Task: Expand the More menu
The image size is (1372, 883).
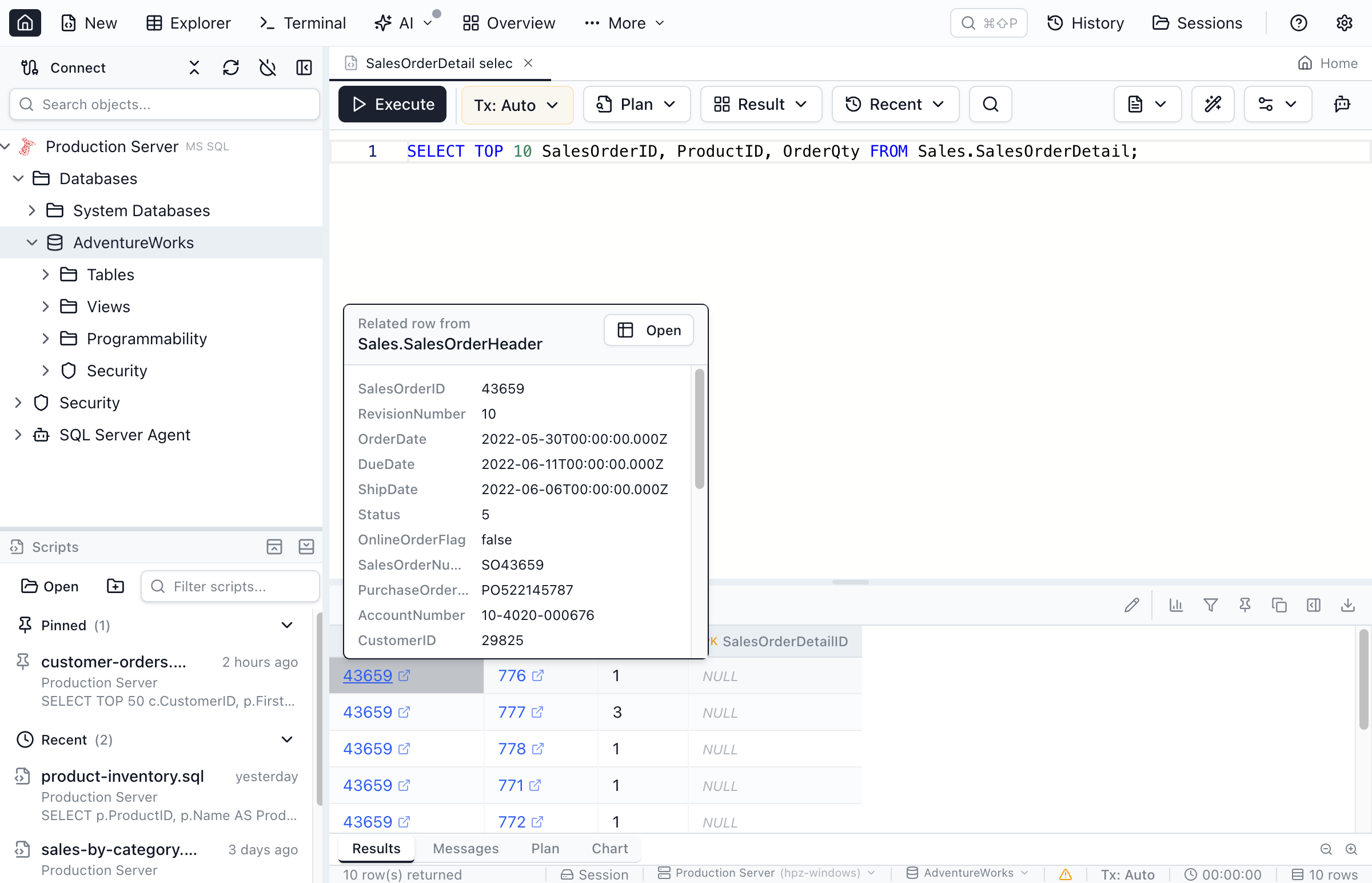Action: coord(625,23)
